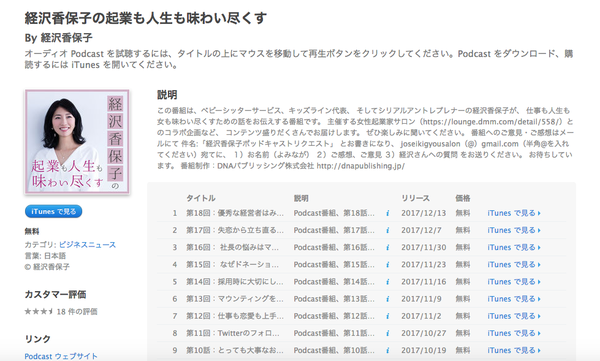The image size is (600, 361).
Task: Sort by the 価格 column header
Action: [463, 198]
